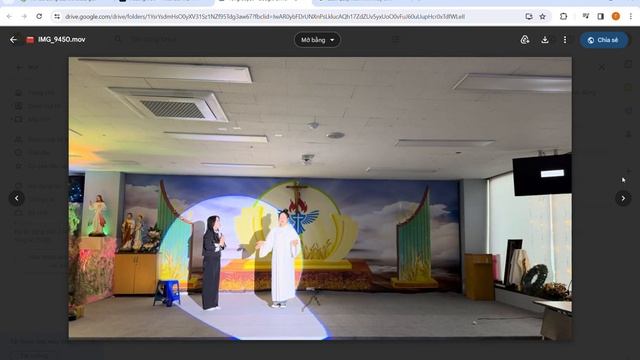Show the previous file with left arrow
The height and width of the screenshot is (360, 640).
(17, 198)
